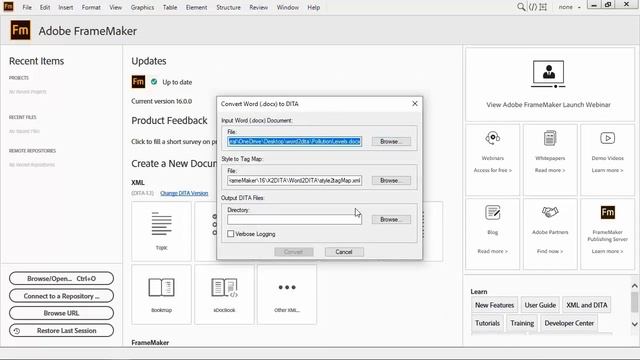Open the Element menu
The height and width of the screenshot is (360, 640).
[196, 7]
